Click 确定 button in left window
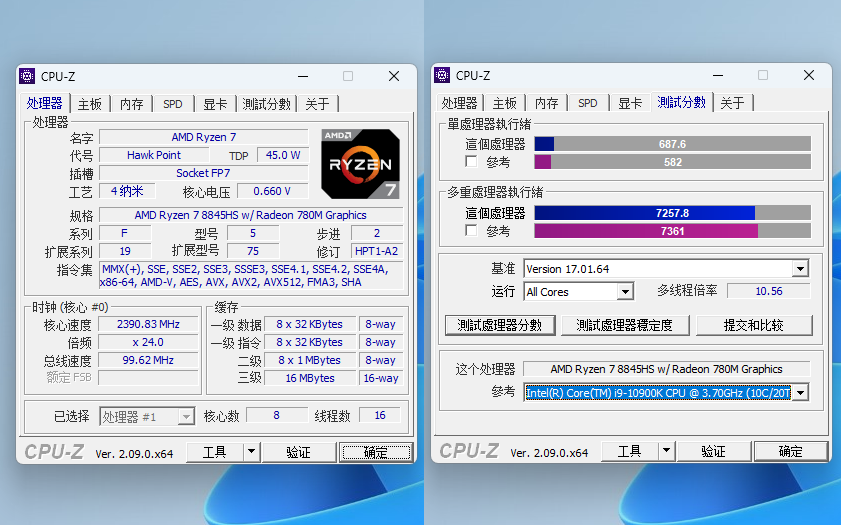The width and height of the screenshot is (841, 525). tap(375, 452)
